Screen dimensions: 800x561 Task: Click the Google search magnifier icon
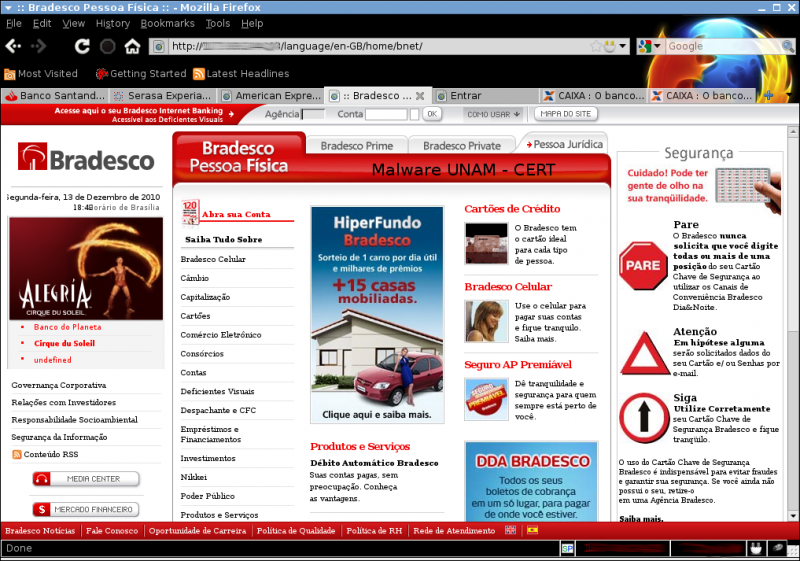tap(788, 46)
